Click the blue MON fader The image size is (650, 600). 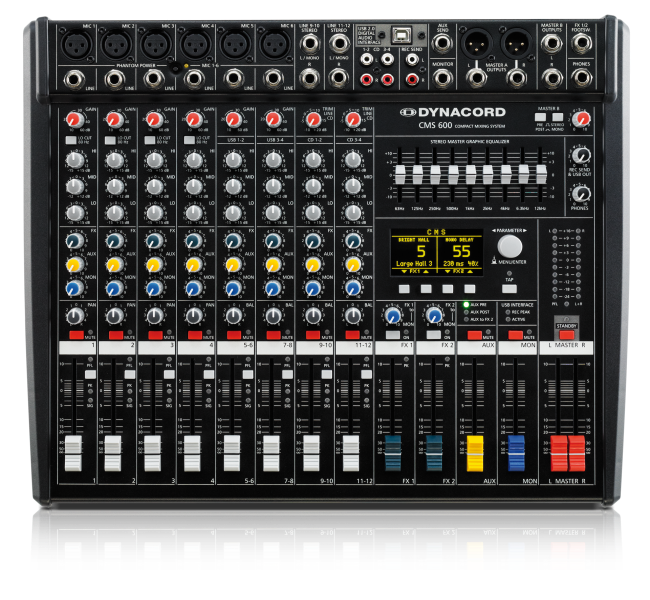click(516, 453)
